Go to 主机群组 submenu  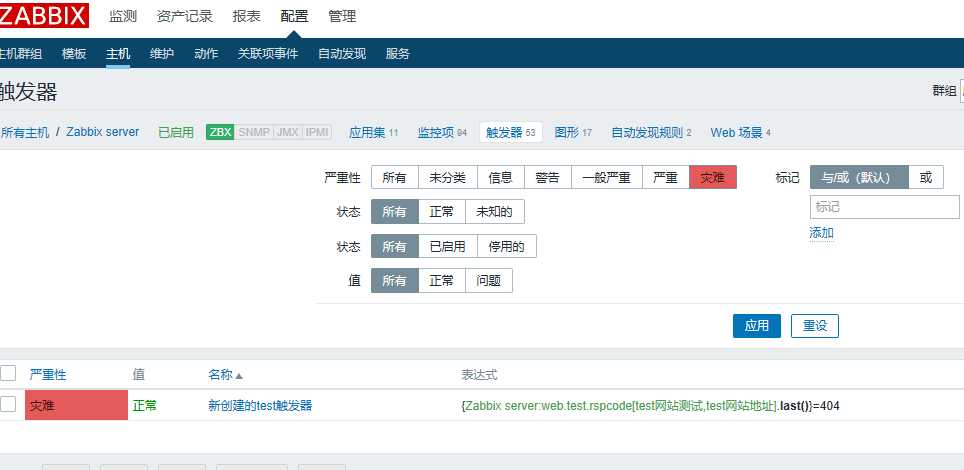[x=21, y=54]
